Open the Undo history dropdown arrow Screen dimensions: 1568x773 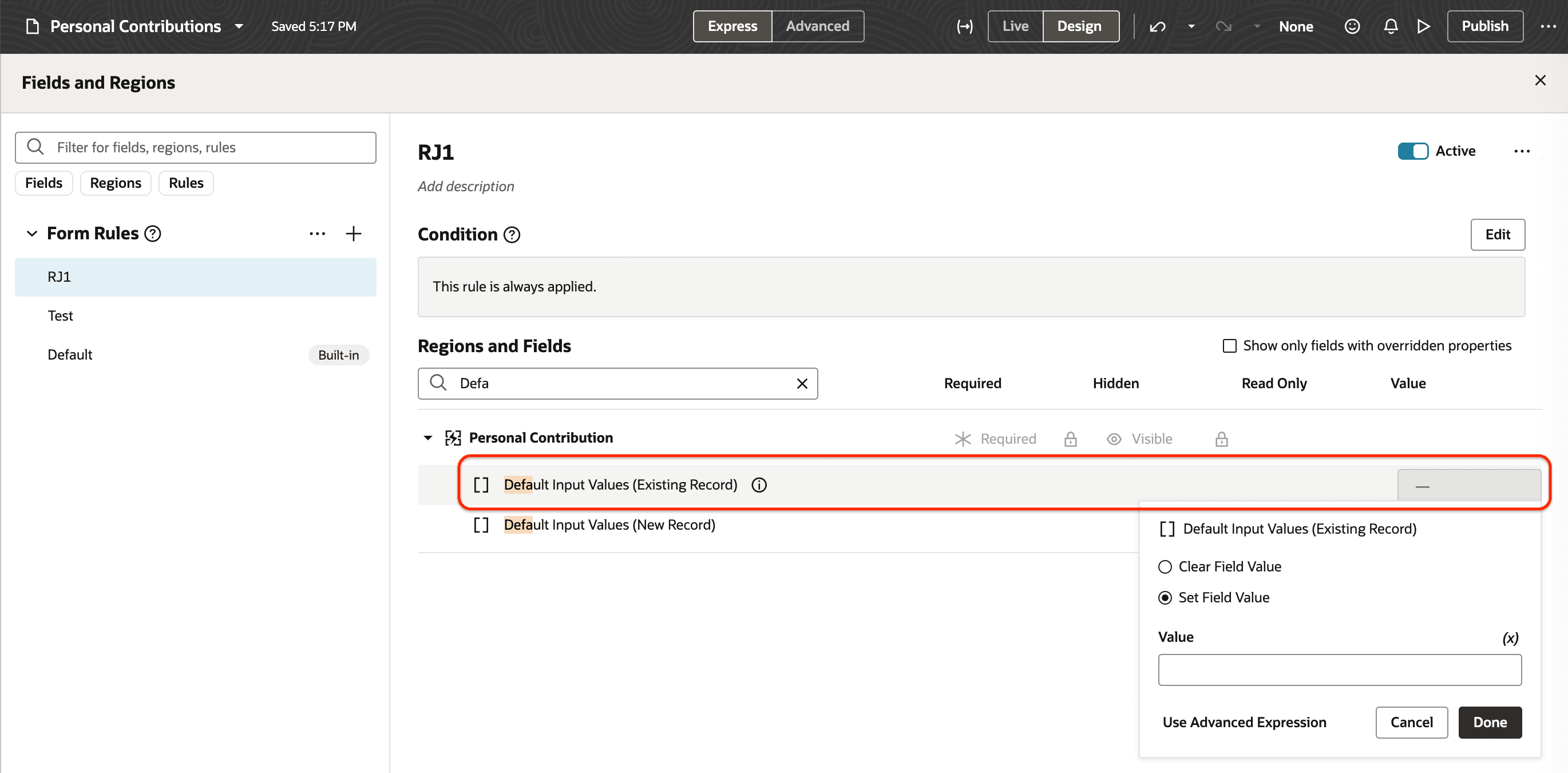1191,26
